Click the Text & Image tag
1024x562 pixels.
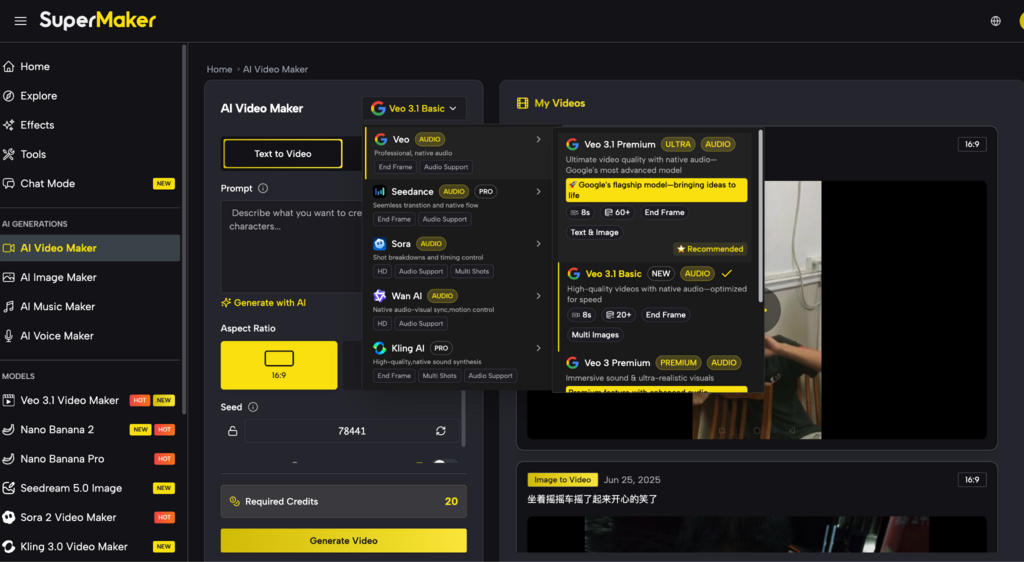pyautogui.click(x=594, y=232)
